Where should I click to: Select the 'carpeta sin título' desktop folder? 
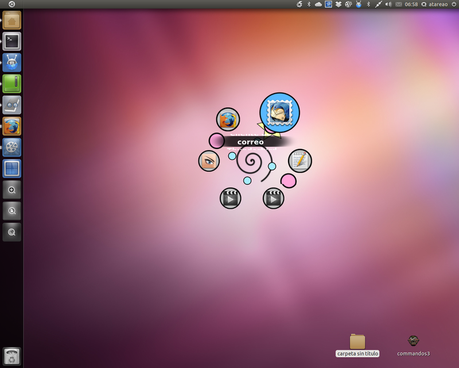click(357, 346)
